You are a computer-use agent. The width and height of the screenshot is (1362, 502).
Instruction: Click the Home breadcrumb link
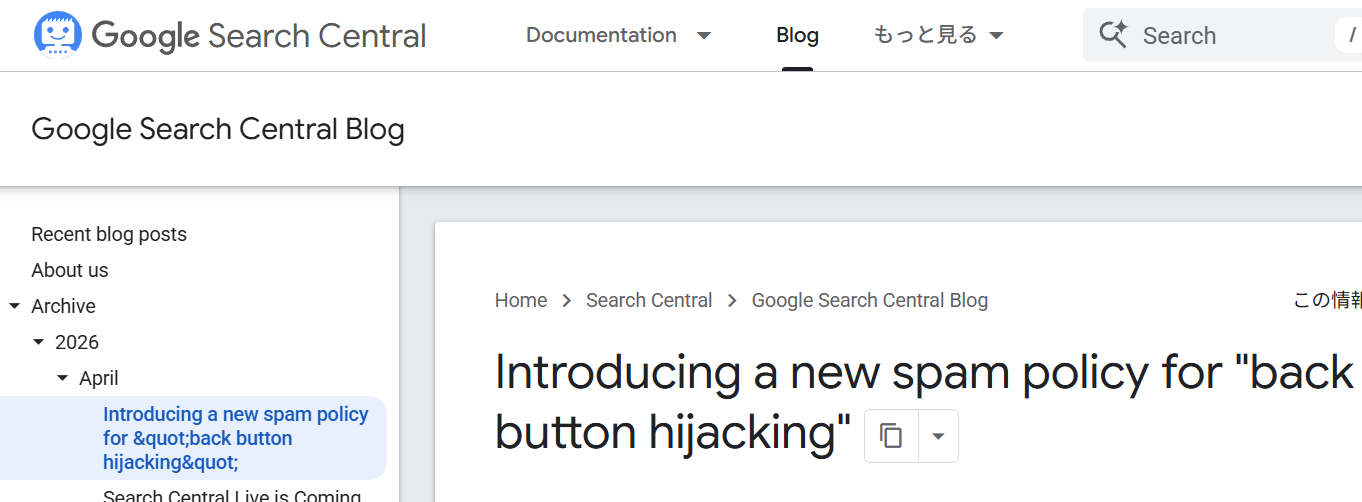[521, 300]
